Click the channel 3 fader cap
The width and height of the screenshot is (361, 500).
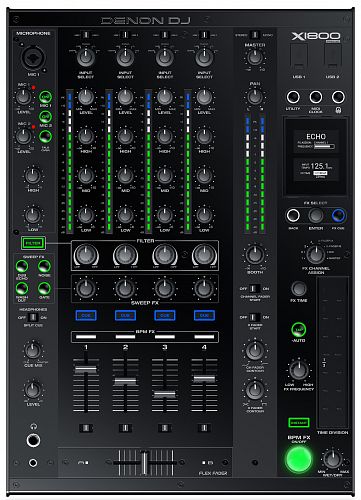[165, 395]
